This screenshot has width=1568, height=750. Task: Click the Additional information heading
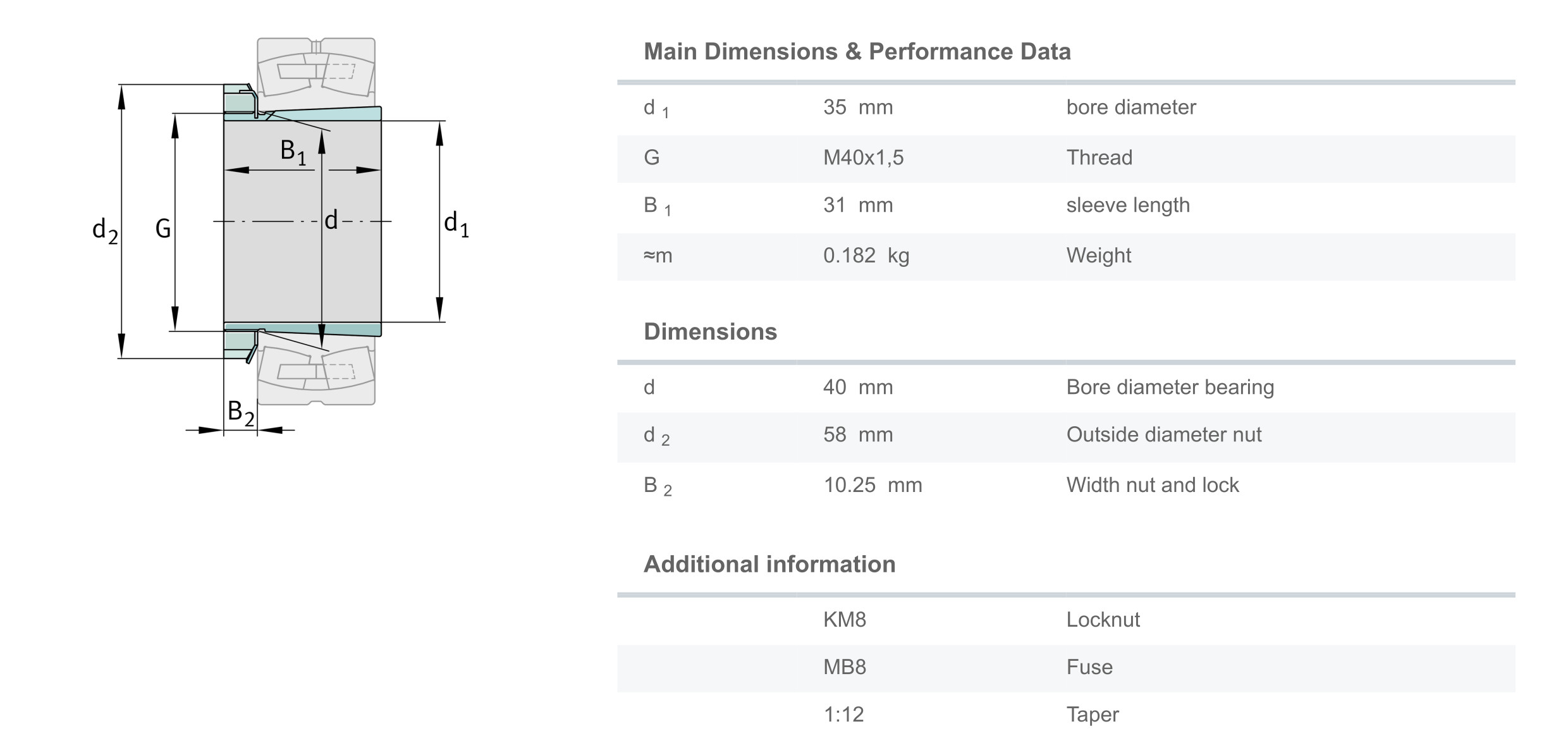[769, 564]
